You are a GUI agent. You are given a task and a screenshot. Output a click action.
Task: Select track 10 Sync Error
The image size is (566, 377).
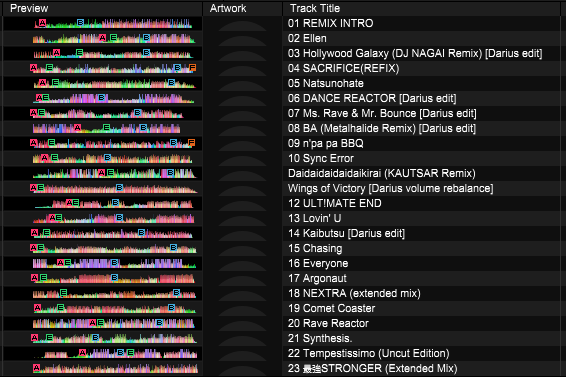point(321,158)
